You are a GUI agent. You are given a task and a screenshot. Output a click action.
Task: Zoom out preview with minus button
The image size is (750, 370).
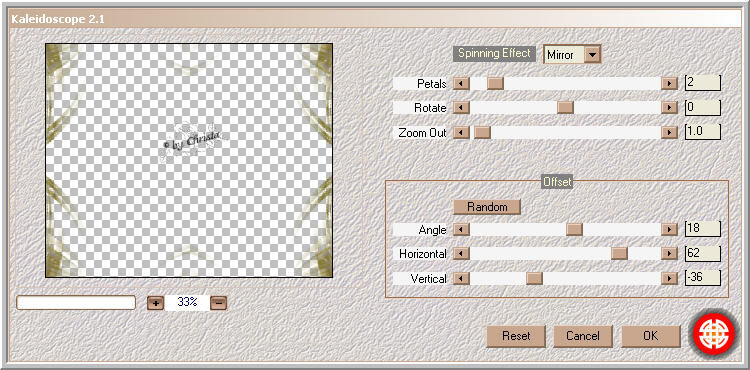point(219,303)
